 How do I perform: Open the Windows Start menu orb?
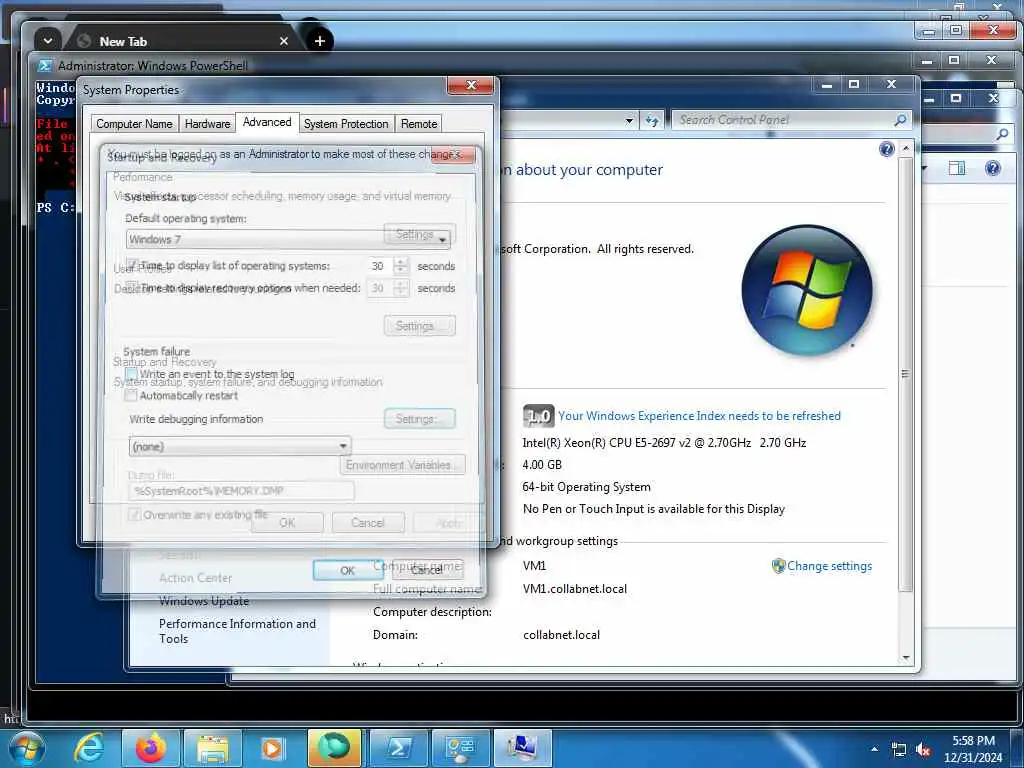tap(25, 748)
